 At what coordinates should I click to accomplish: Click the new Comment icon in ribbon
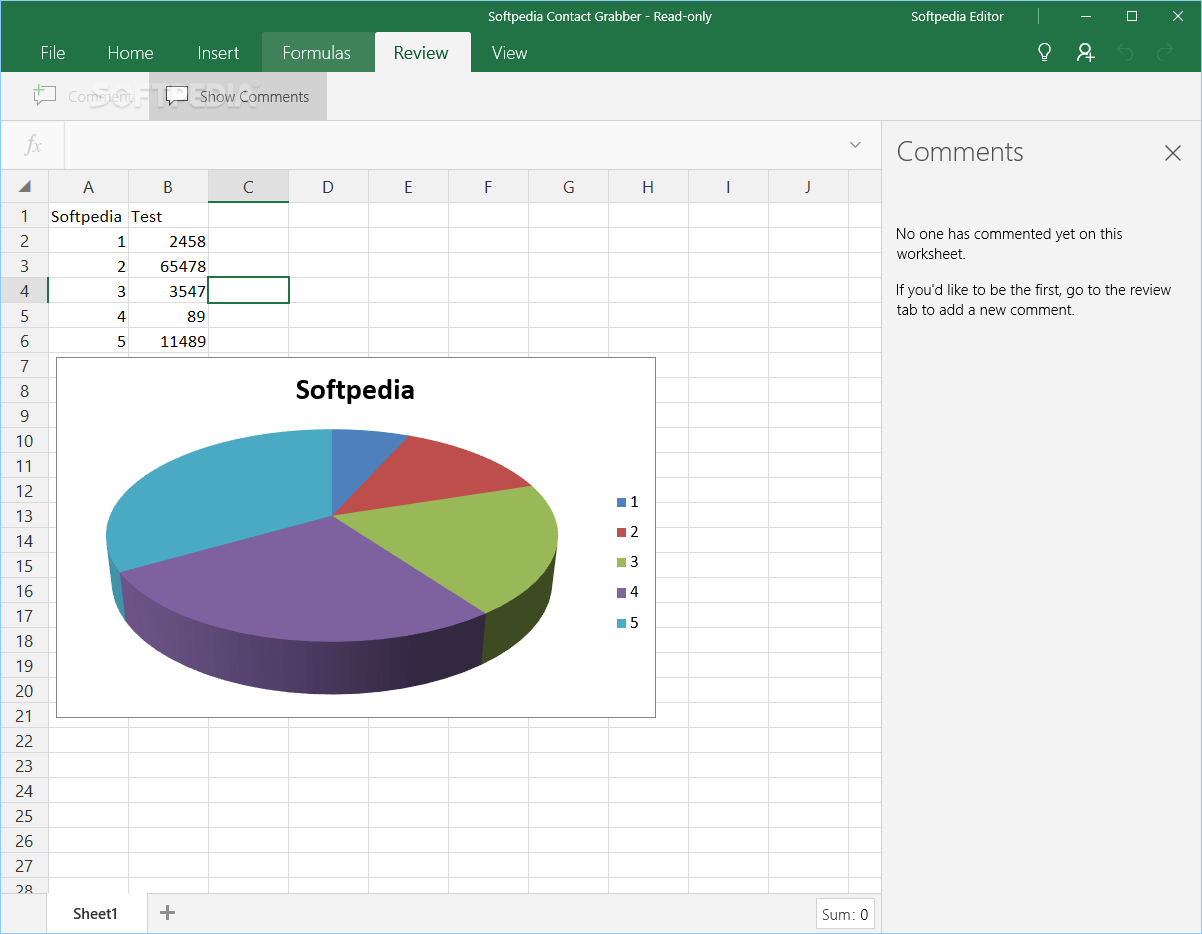pos(44,96)
